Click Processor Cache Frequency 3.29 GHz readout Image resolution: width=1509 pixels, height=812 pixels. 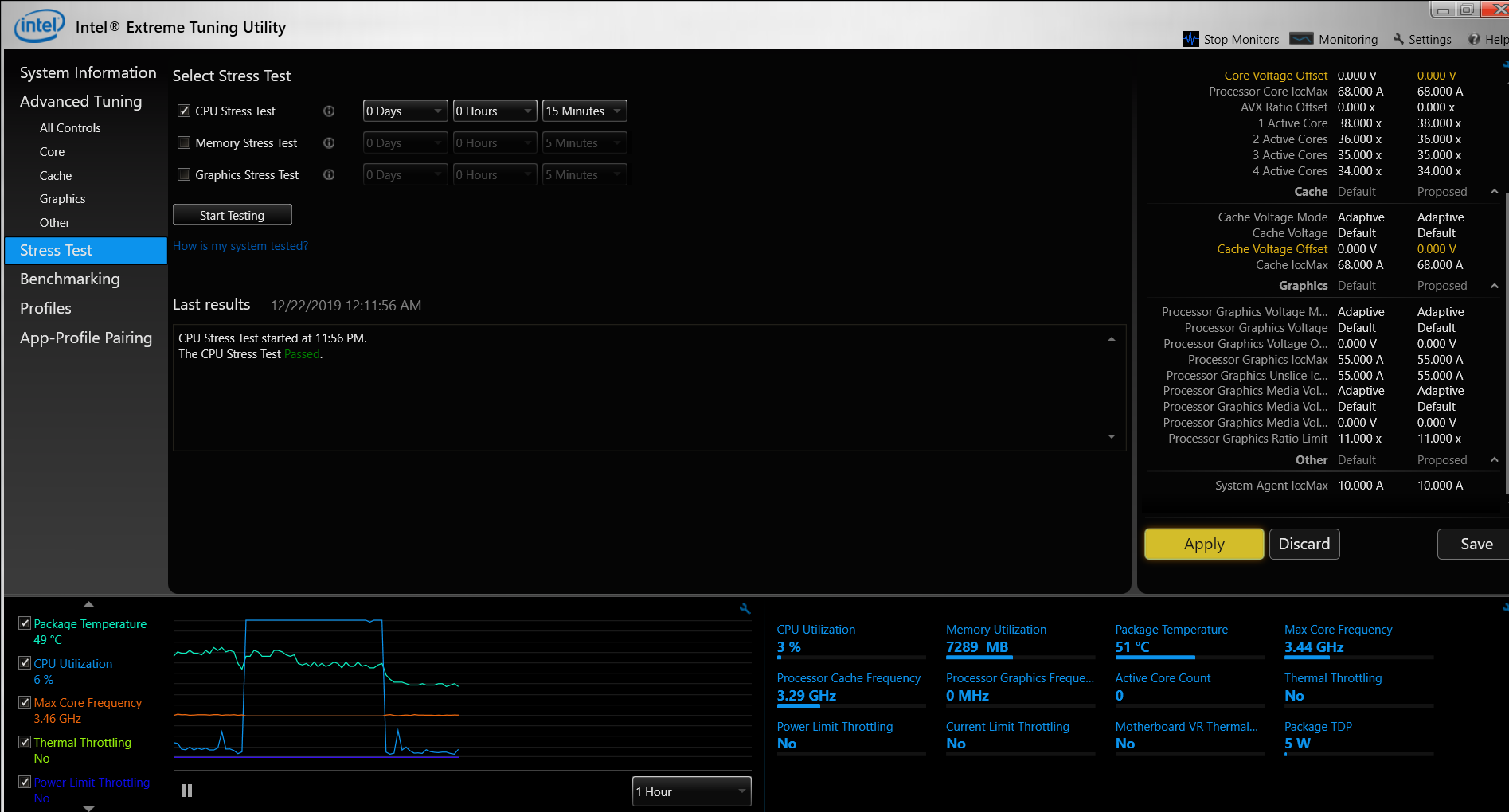click(x=807, y=696)
